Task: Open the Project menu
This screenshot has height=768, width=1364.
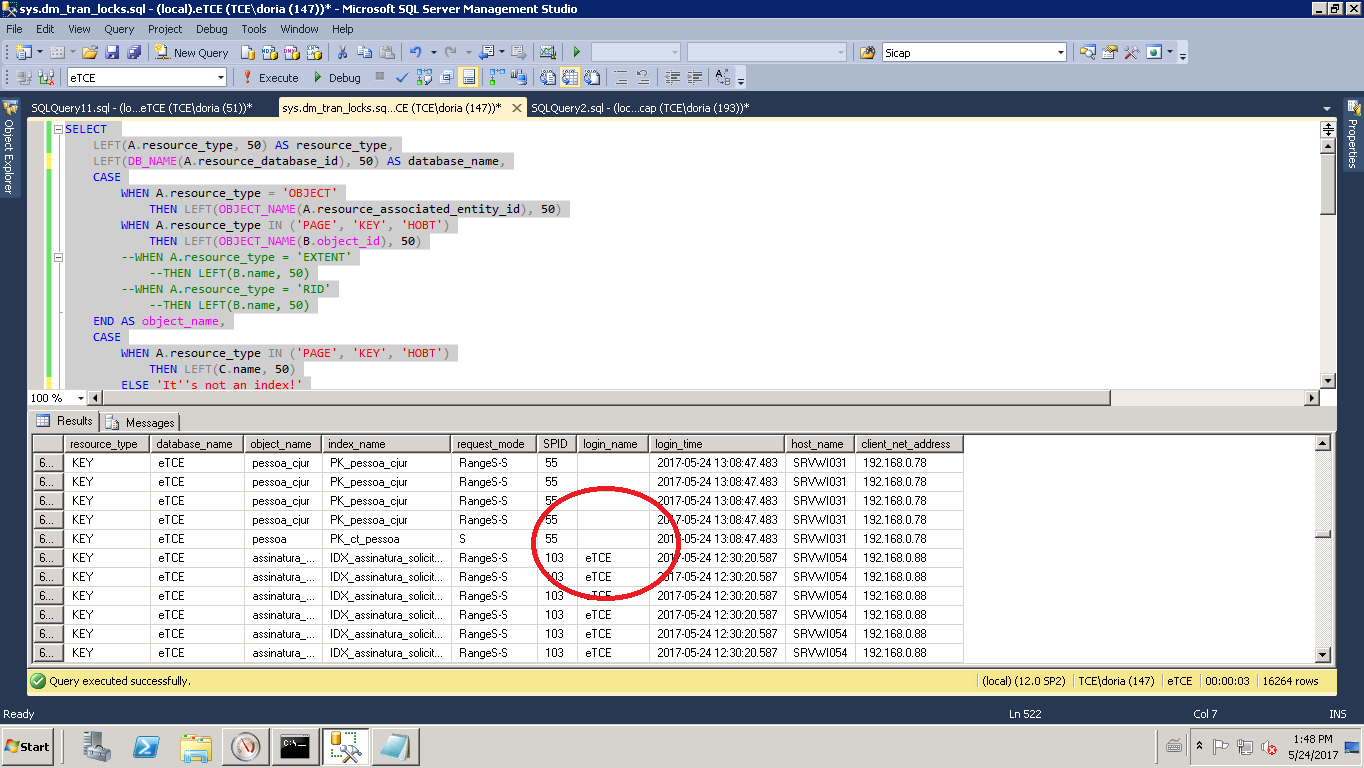Action: point(165,29)
